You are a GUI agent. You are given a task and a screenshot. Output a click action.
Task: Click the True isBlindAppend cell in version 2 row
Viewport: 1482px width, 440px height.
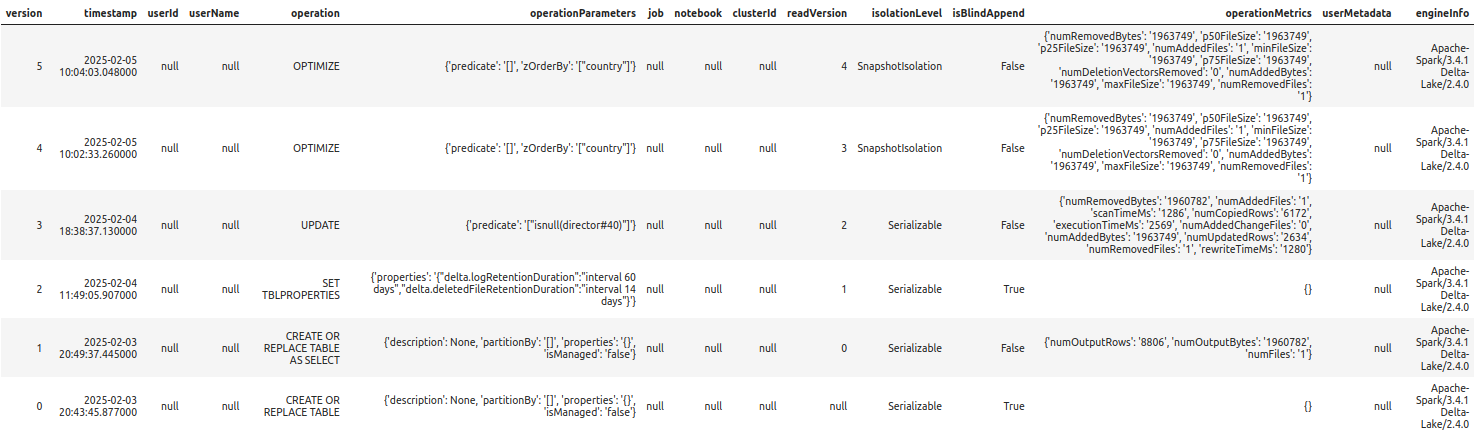(1013, 289)
